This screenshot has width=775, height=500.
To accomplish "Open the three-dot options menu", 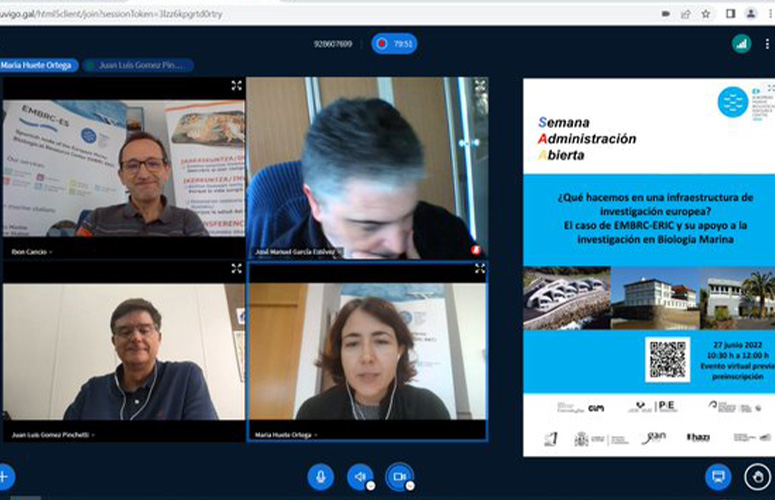I will point(765,43).
